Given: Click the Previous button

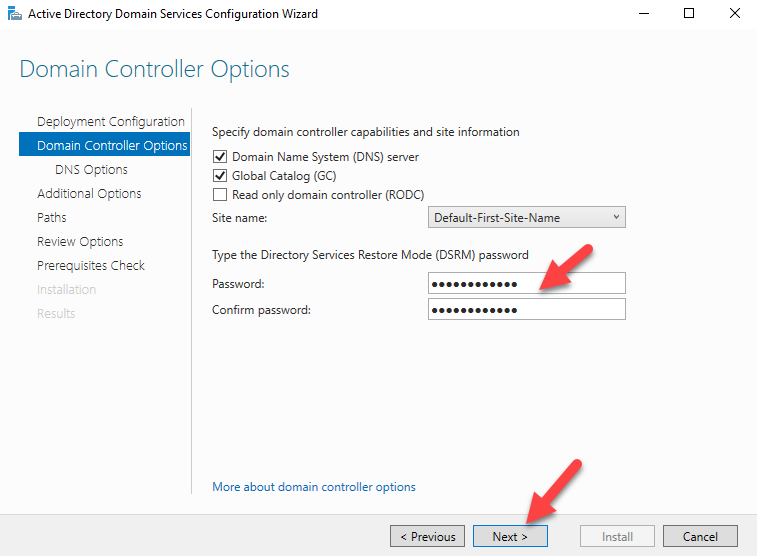Looking at the screenshot, I should (427, 536).
